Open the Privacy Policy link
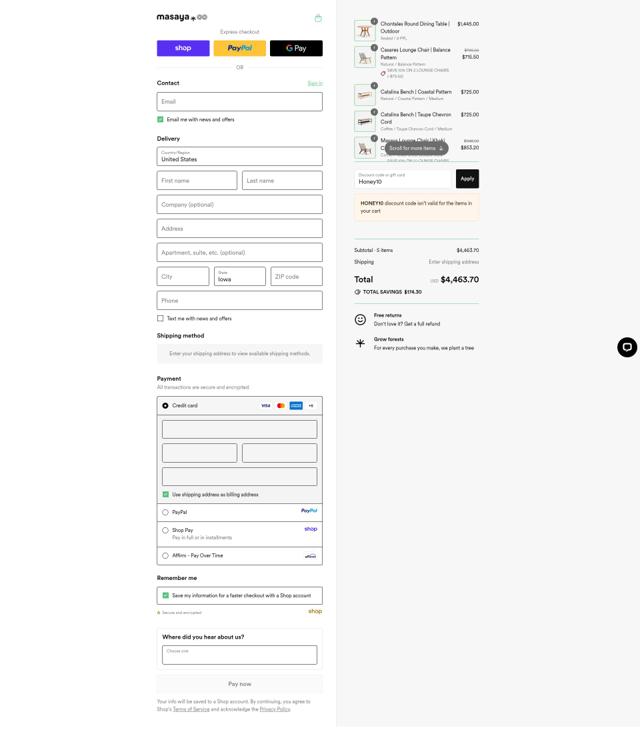640x756 pixels. pos(275,709)
